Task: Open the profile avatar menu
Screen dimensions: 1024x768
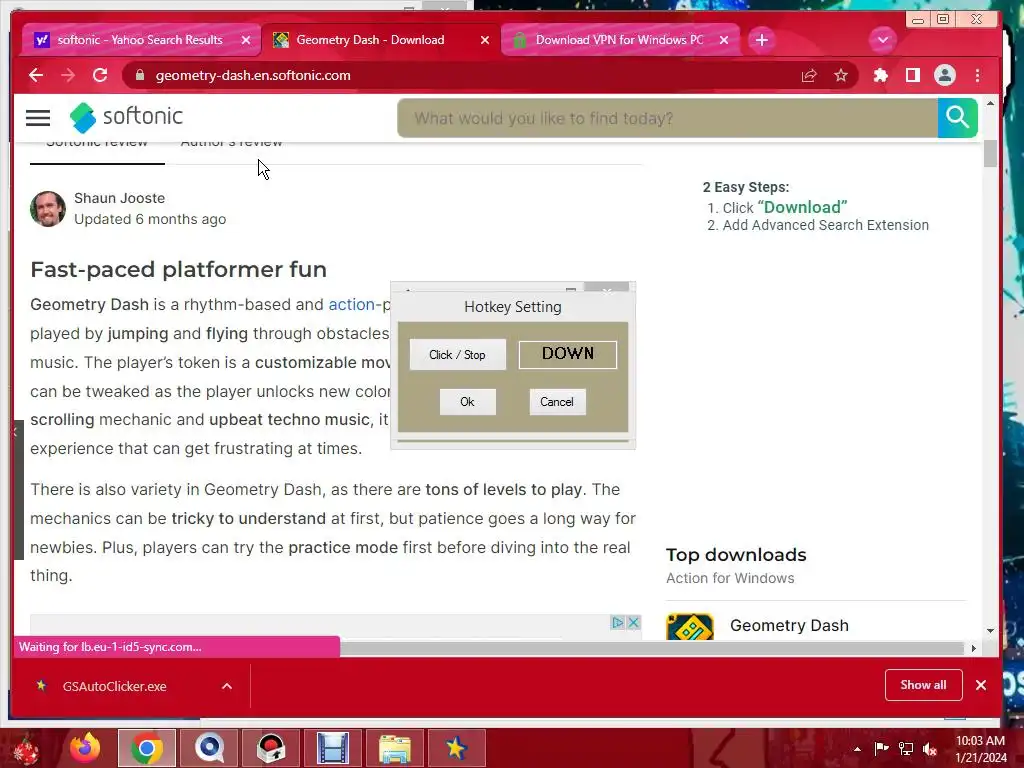Action: pos(944,76)
